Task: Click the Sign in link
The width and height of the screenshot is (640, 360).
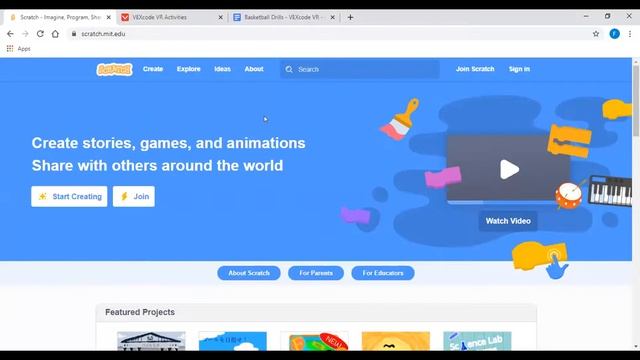Action: (x=519, y=69)
